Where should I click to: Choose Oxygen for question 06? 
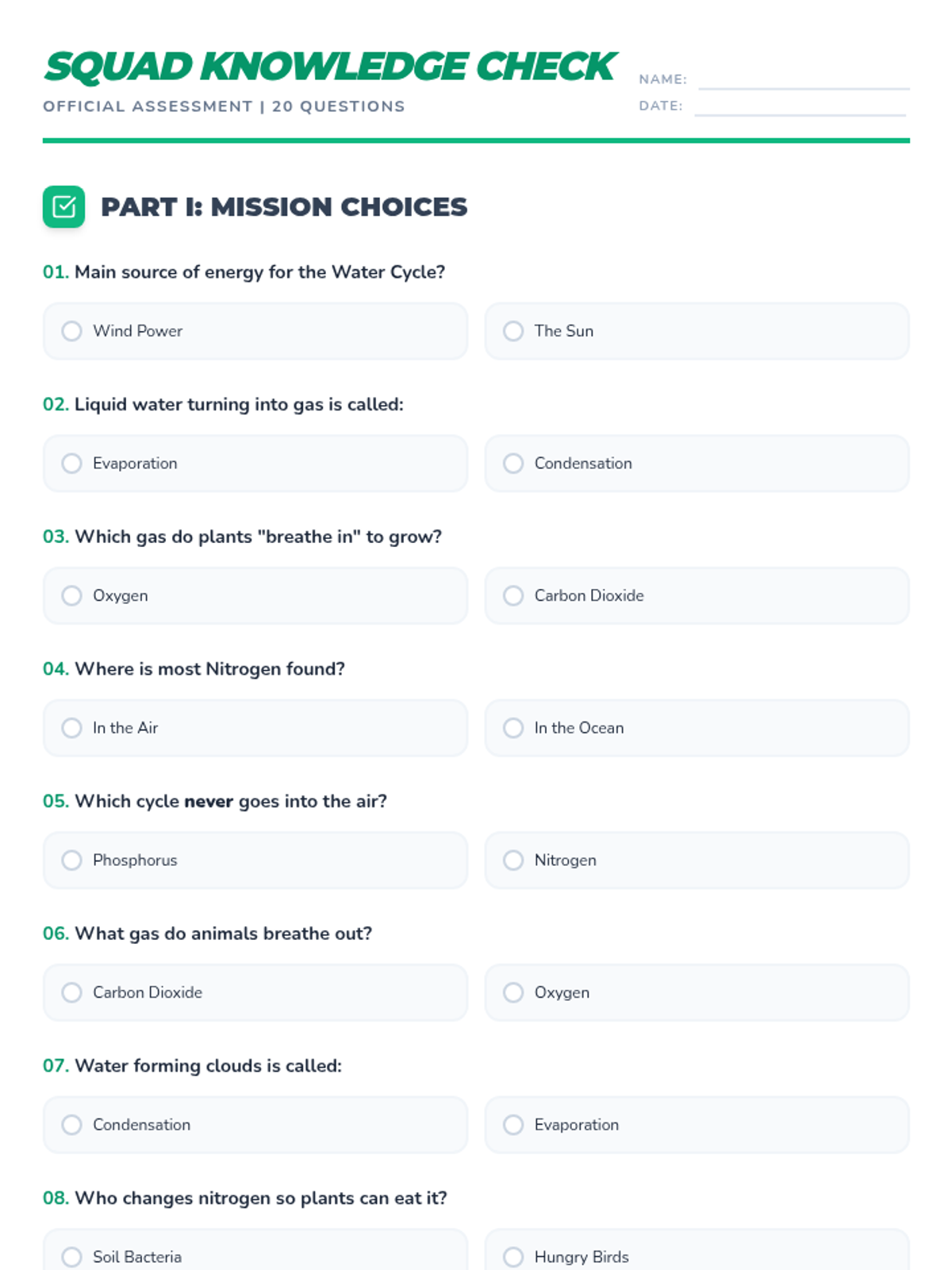click(x=513, y=993)
